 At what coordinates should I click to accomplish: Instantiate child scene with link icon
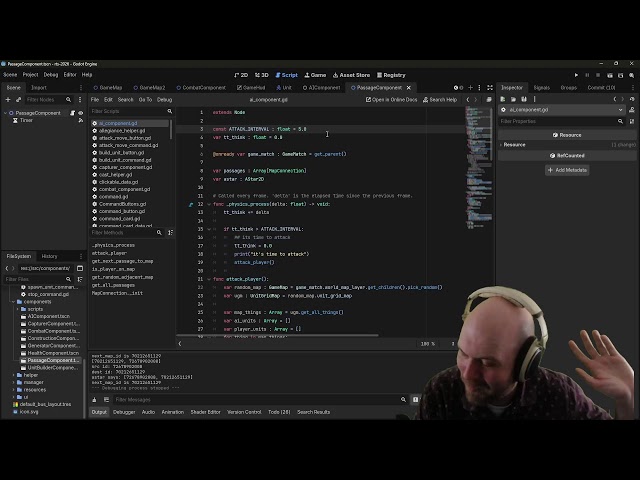(x=18, y=100)
